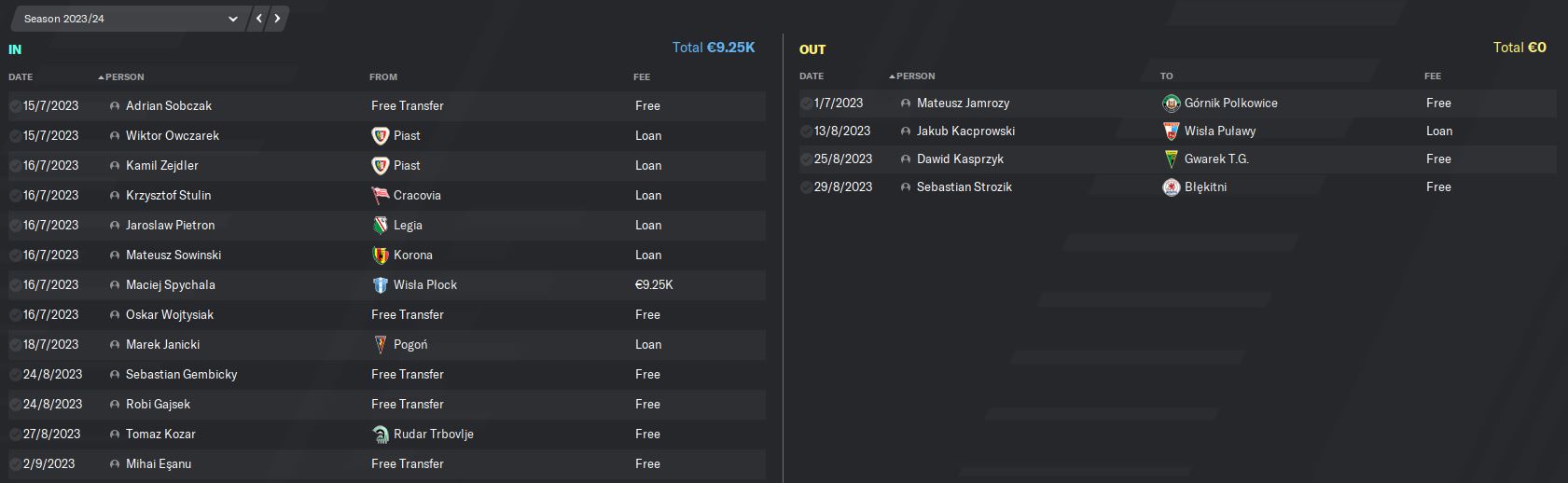Click the Korona club crest icon
The image size is (1568, 483).
coord(380,255)
